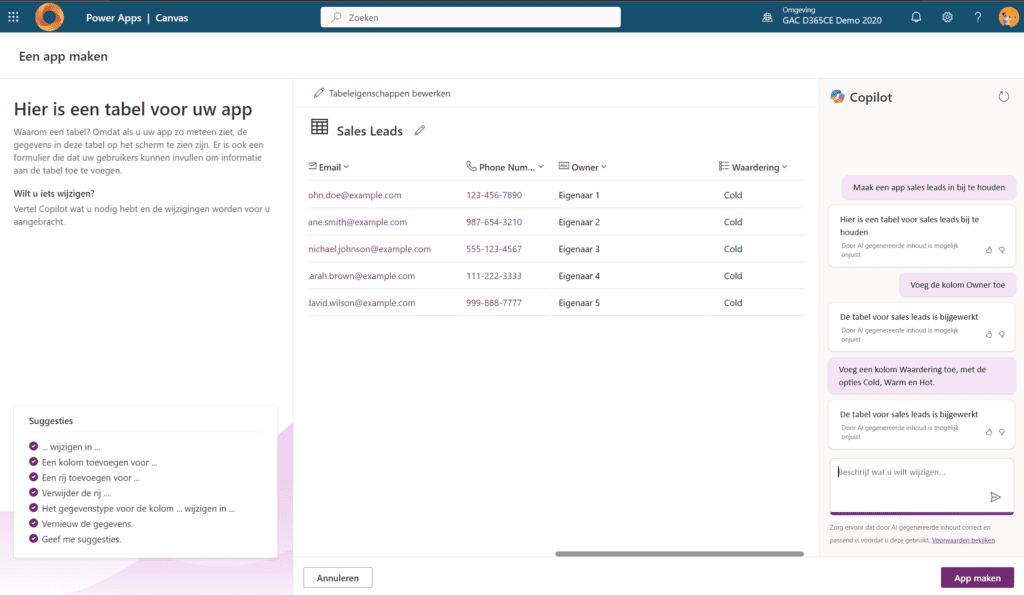
Task: Expand the Waardering column dropdown
Action: click(784, 167)
